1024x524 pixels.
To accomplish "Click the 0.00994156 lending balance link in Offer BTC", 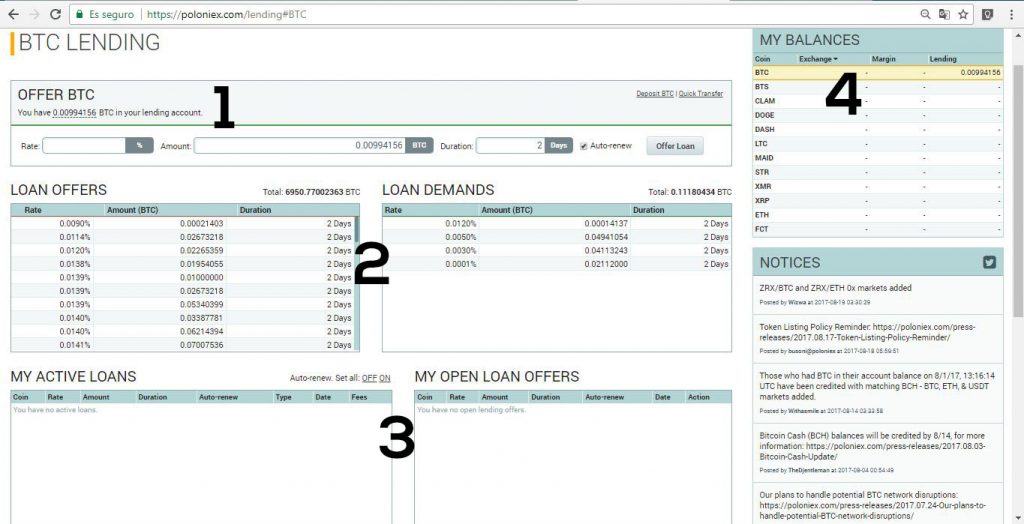I will pyautogui.click(x=74, y=112).
